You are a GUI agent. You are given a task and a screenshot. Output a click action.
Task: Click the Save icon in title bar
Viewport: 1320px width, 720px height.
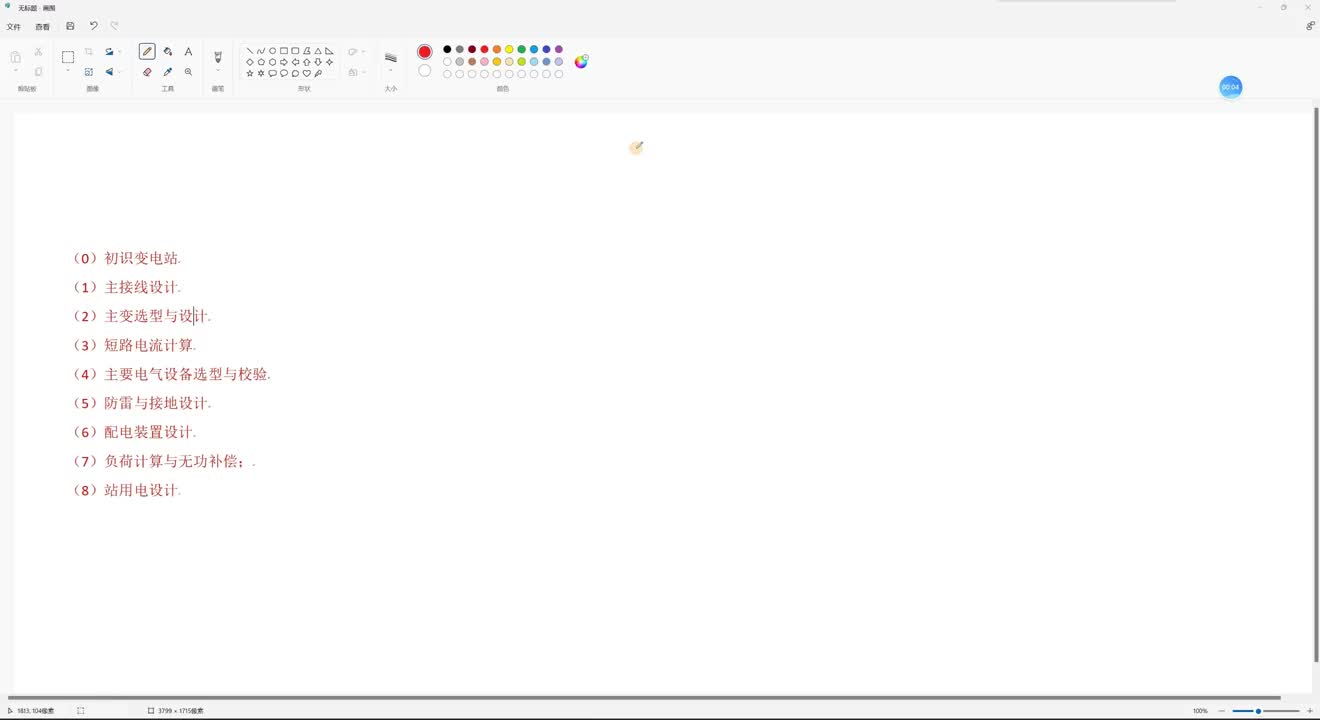pos(70,26)
